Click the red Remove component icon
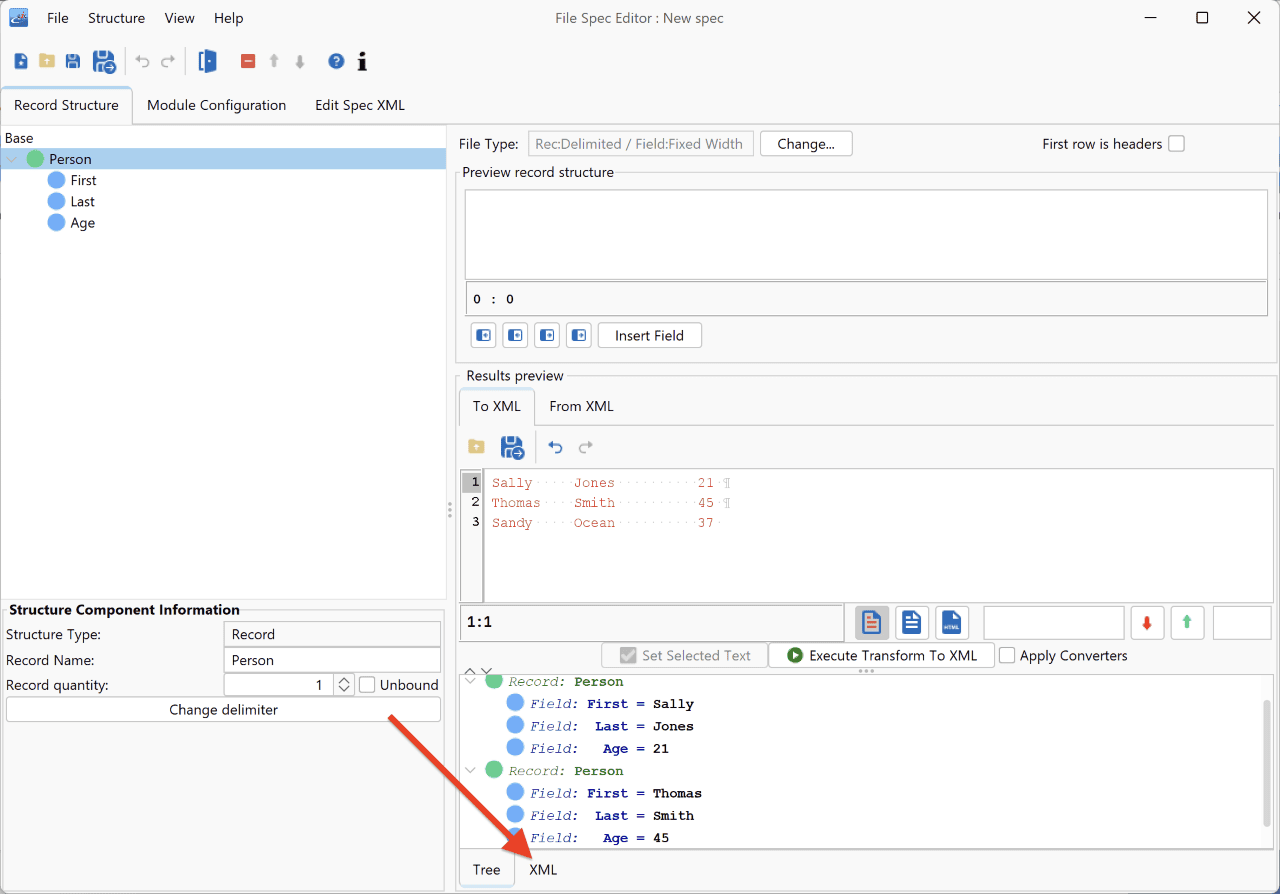This screenshot has width=1280, height=894. tap(248, 62)
